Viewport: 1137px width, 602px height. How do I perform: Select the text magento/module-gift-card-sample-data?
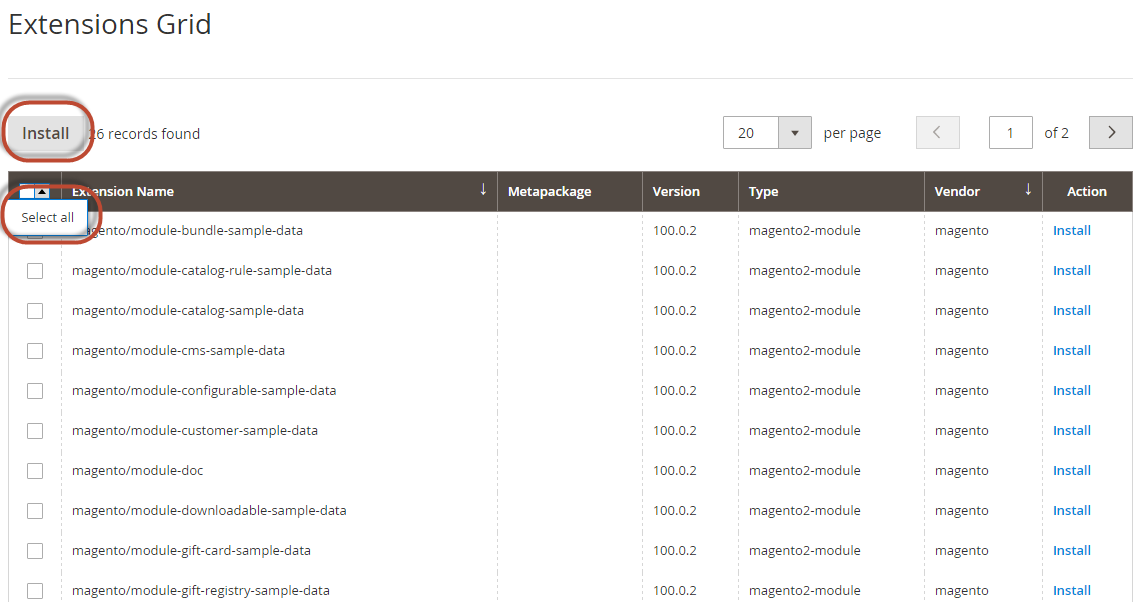coord(191,551)
